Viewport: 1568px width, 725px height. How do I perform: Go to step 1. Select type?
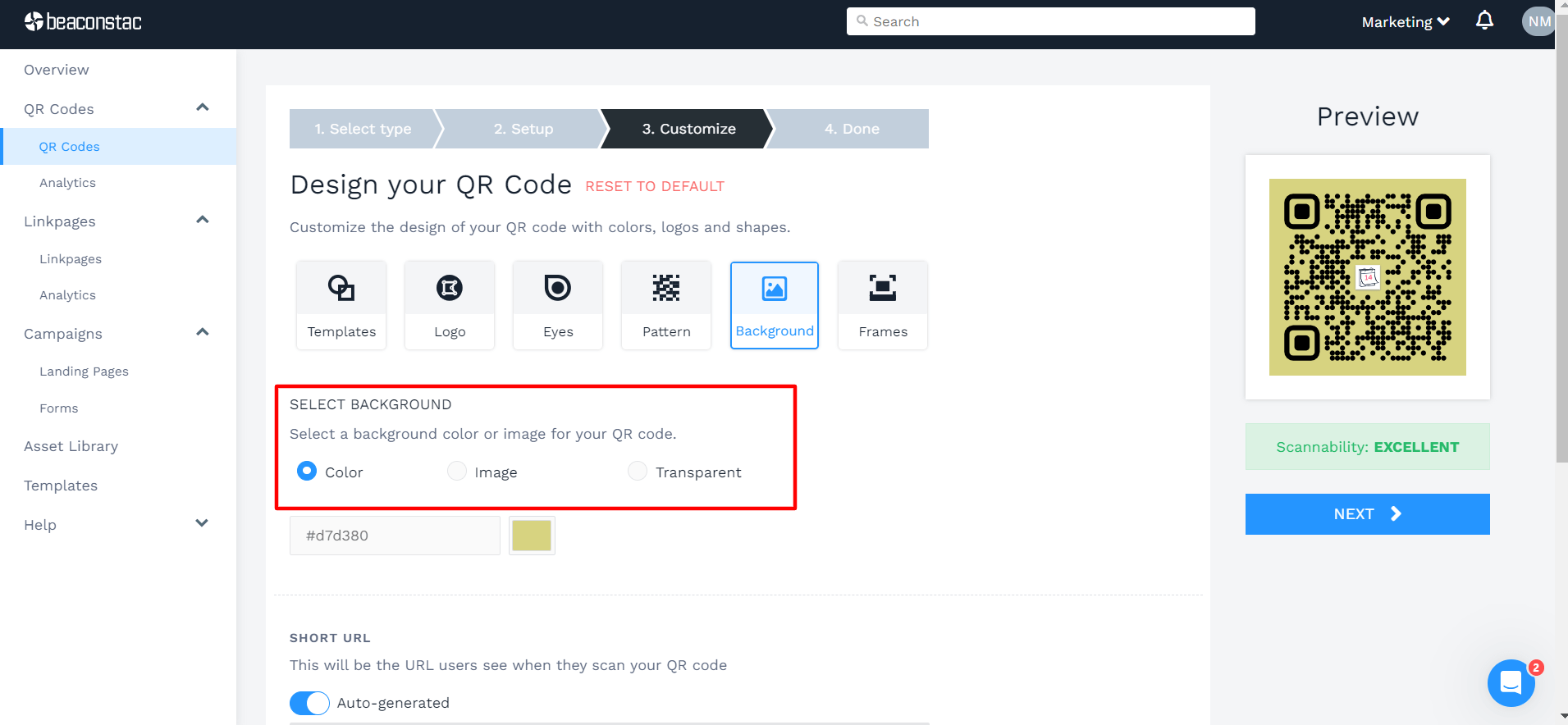[363, 129]
